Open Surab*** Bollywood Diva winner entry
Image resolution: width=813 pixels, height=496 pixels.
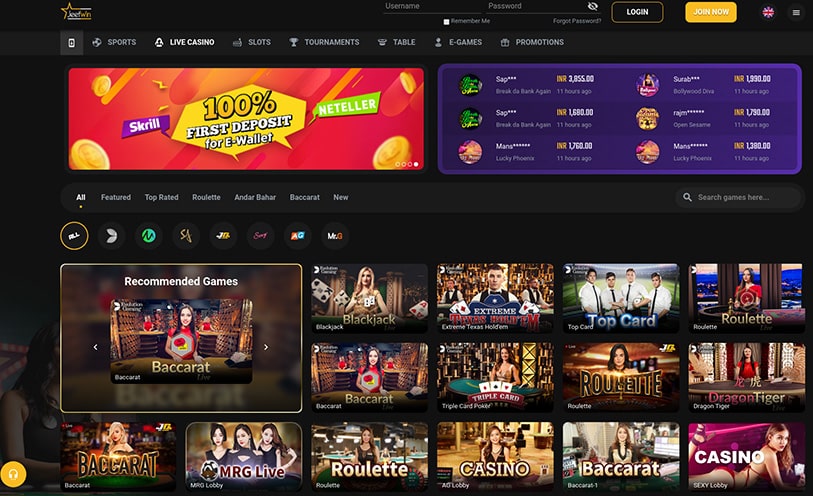click(706, 84)
